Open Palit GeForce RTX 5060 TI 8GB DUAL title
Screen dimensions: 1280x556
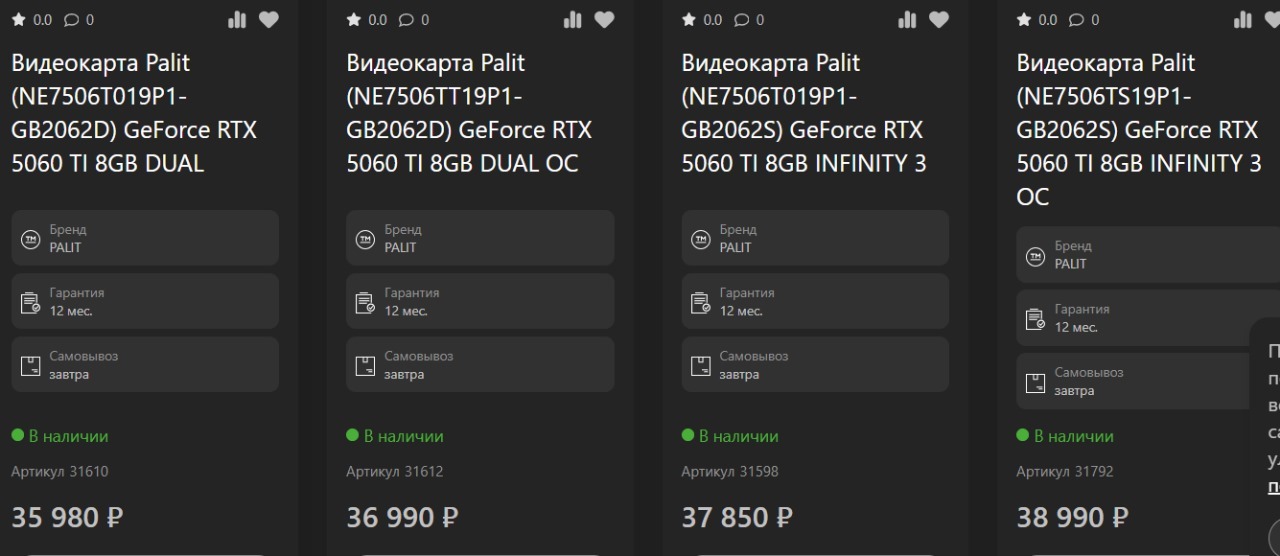(134, 113)
